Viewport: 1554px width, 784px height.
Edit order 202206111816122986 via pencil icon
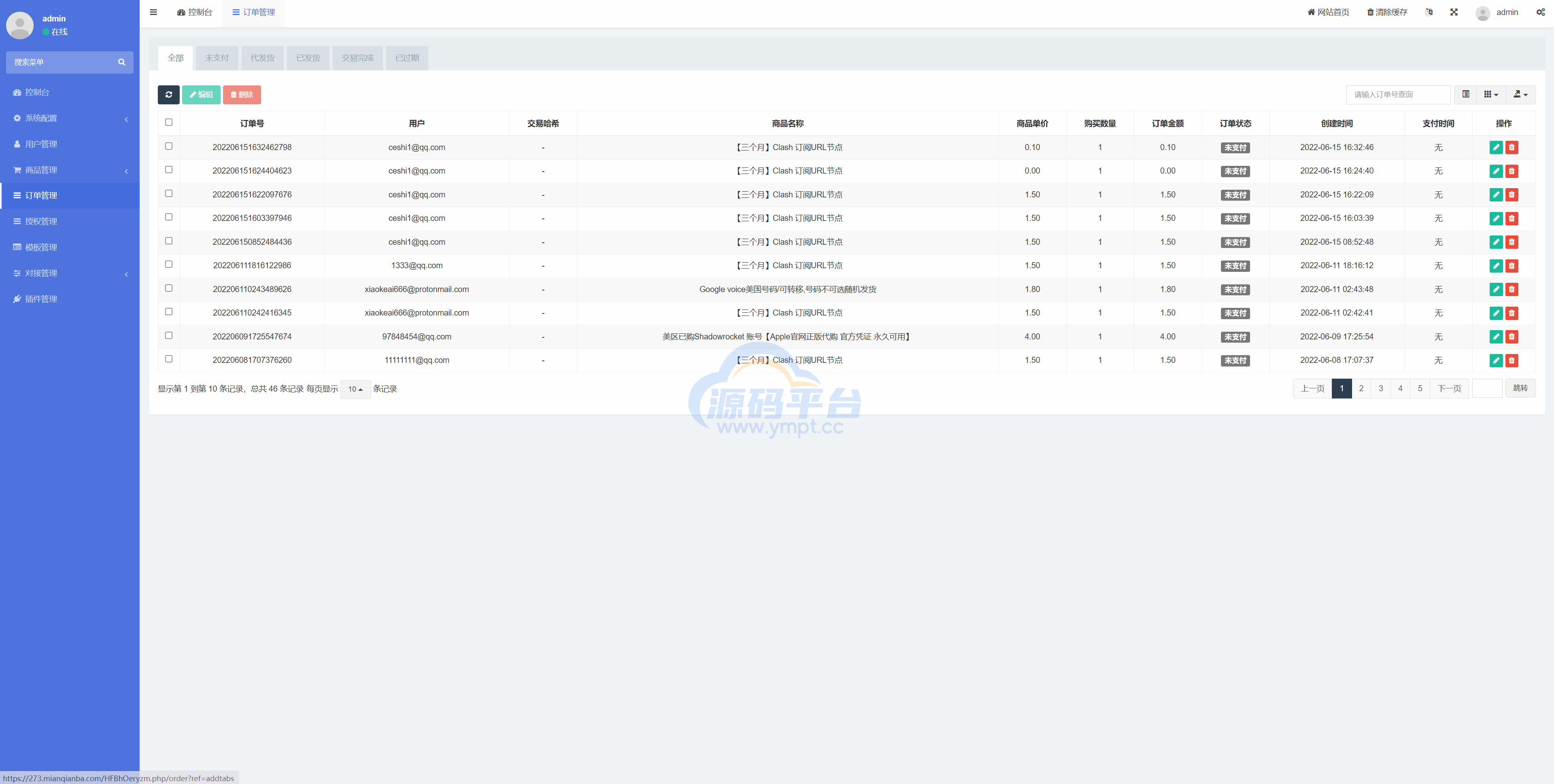pyautogui.click(x=1496, y=266)
